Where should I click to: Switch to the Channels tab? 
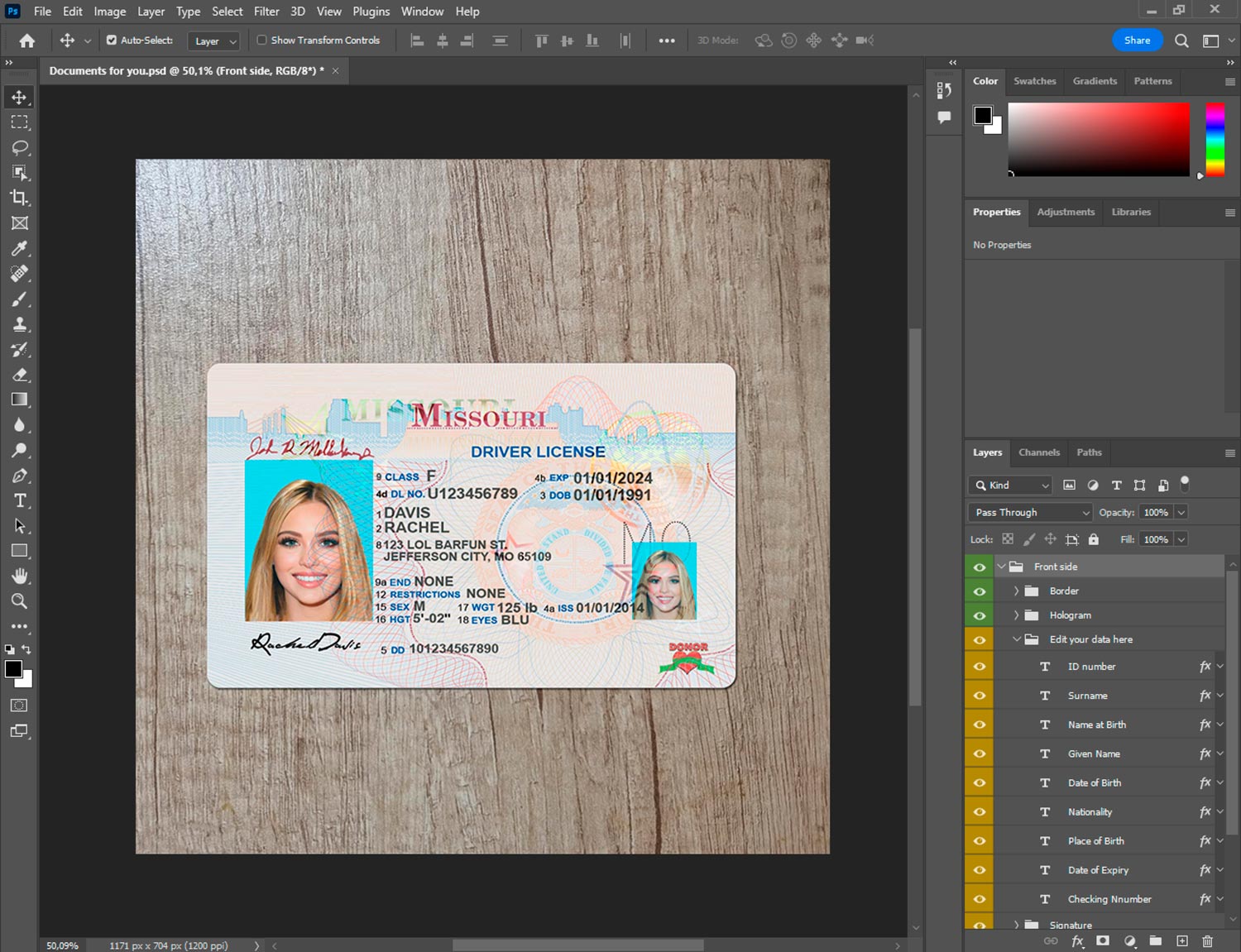1038,452
